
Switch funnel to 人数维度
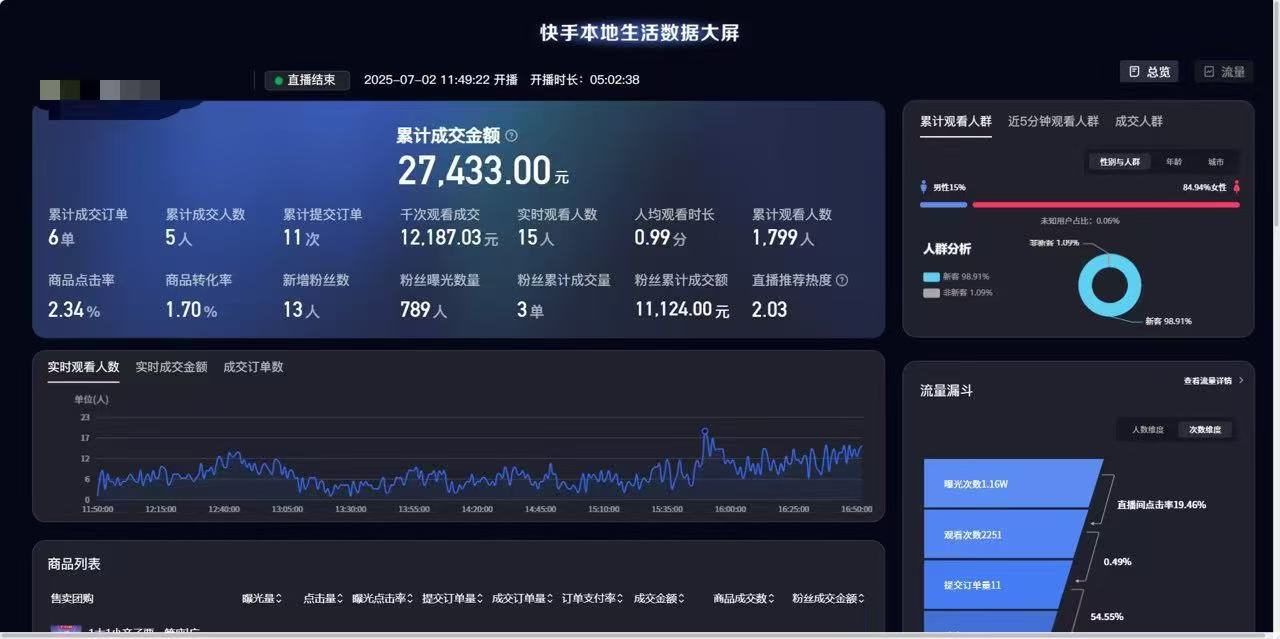pos(1147,430)
